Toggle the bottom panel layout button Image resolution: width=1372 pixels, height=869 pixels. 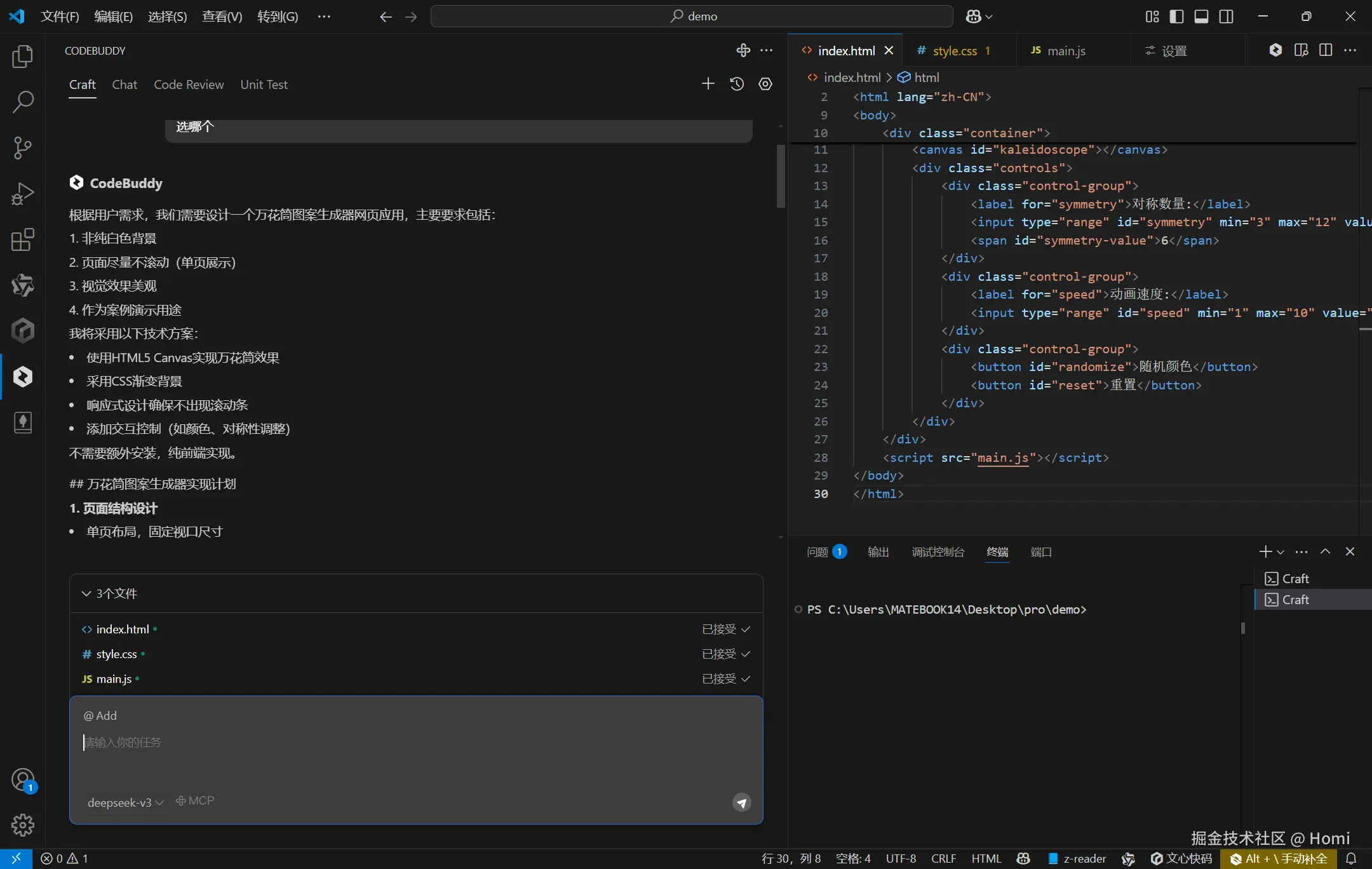click(1201, 17)
